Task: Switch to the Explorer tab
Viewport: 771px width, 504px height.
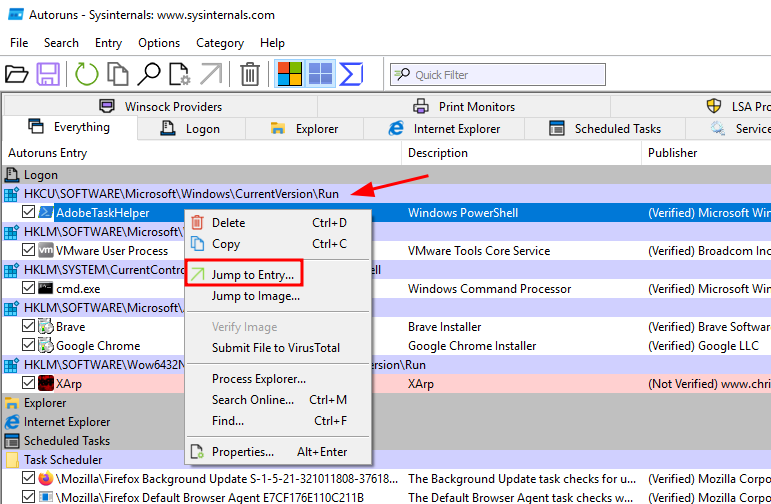Action: [304, 129]
